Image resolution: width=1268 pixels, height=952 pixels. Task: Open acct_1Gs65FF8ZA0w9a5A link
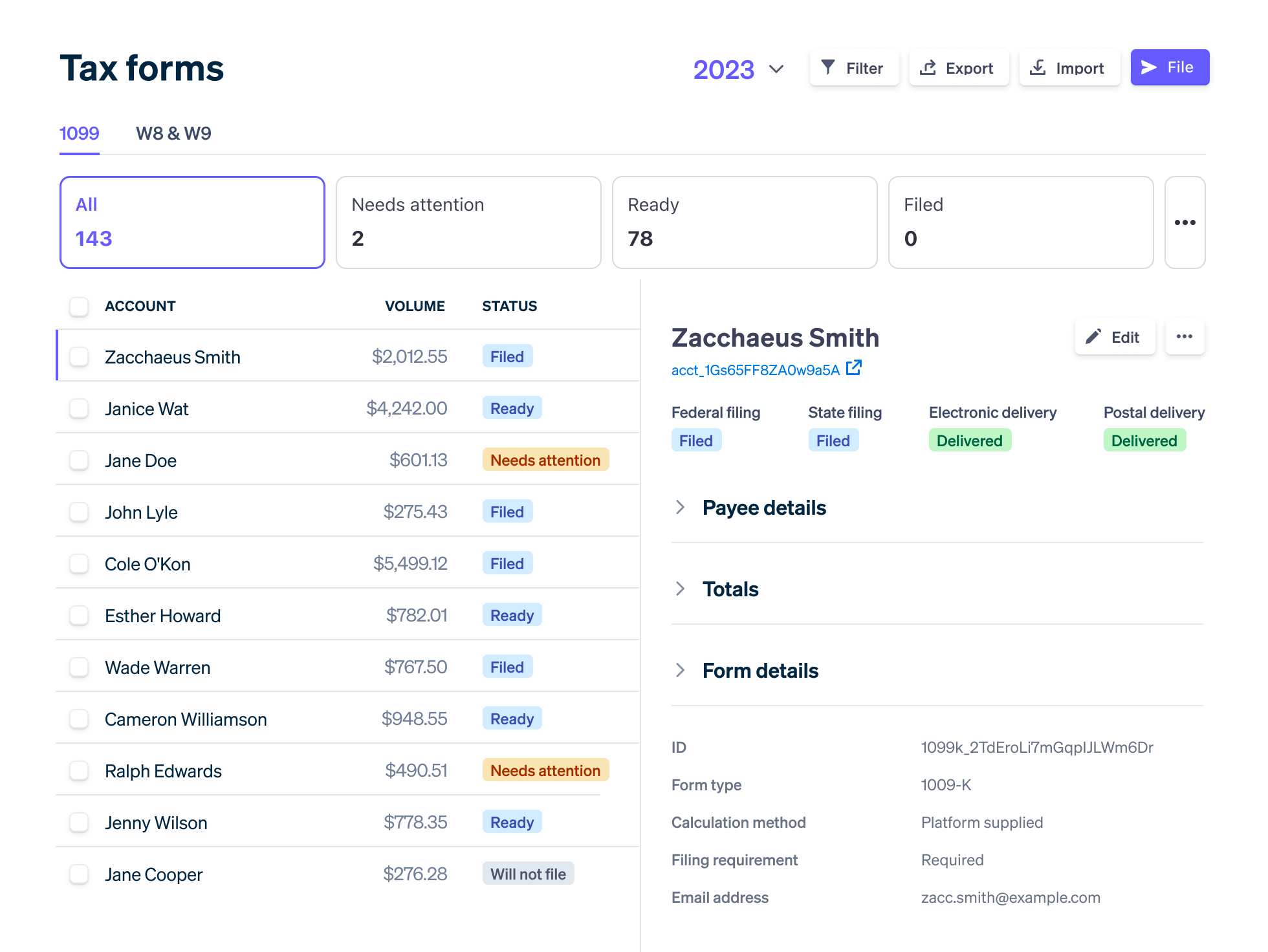[x=756, y=370]
